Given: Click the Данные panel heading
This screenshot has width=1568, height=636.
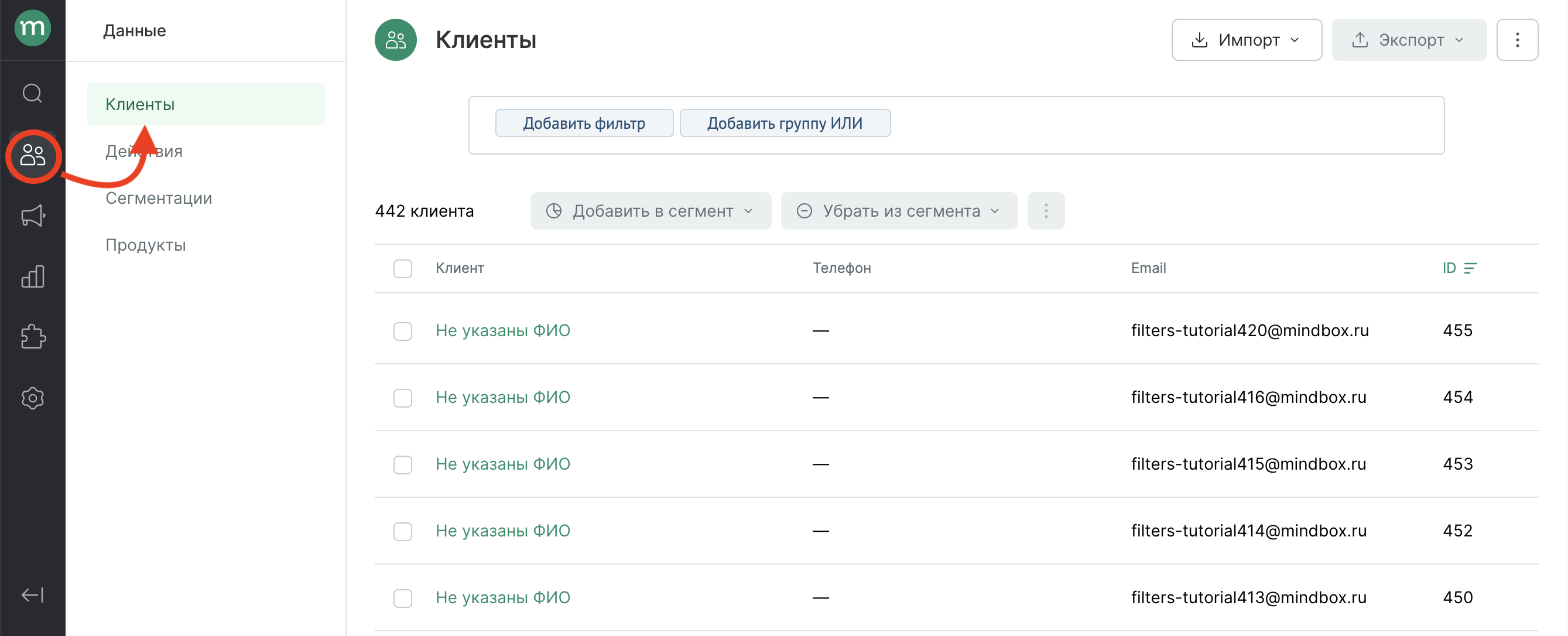Looking at the screenshot, I should pyautogui.click(x=135, y=30).
